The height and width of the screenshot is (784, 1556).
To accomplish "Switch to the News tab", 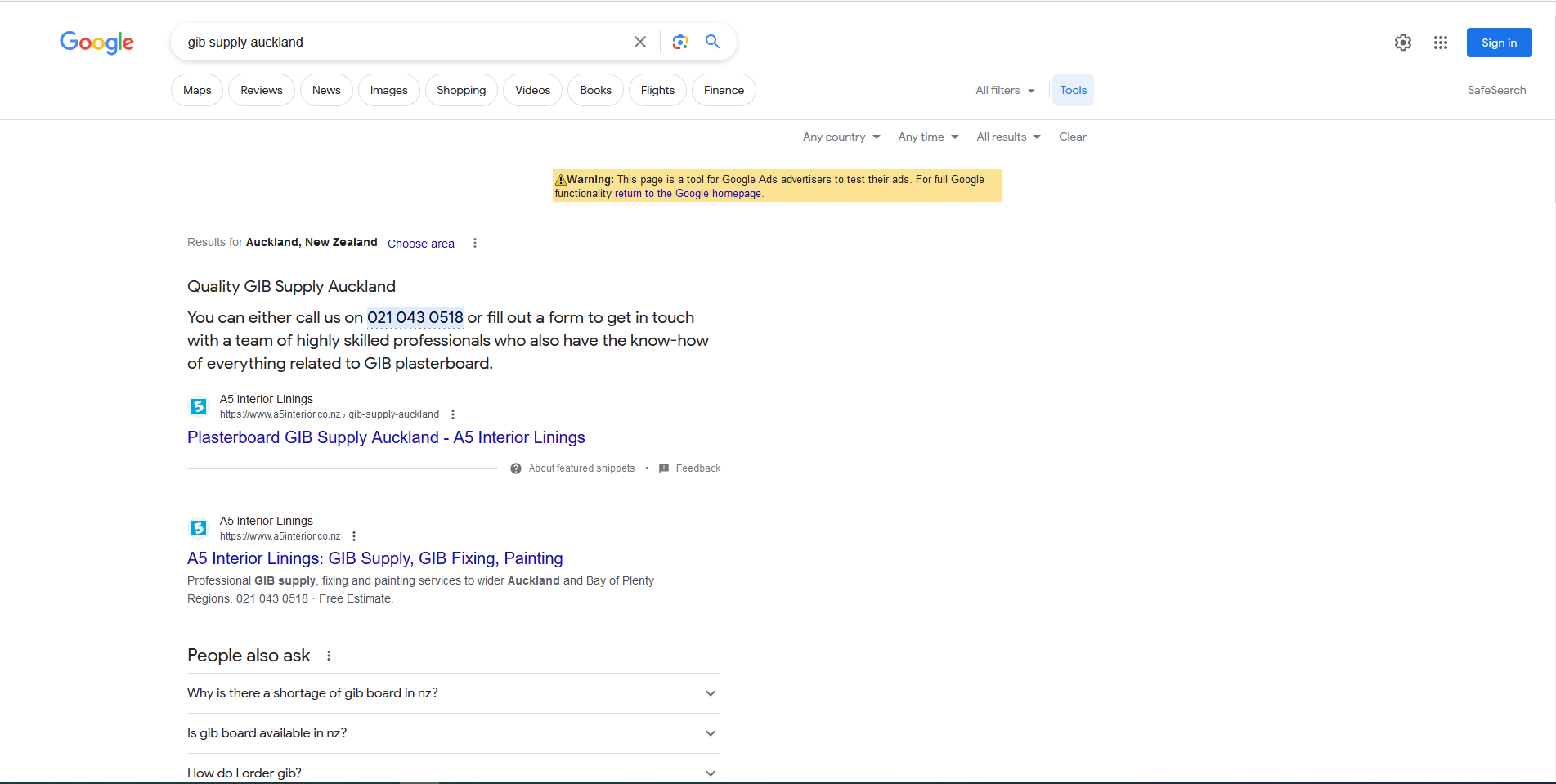I will 326,90.
